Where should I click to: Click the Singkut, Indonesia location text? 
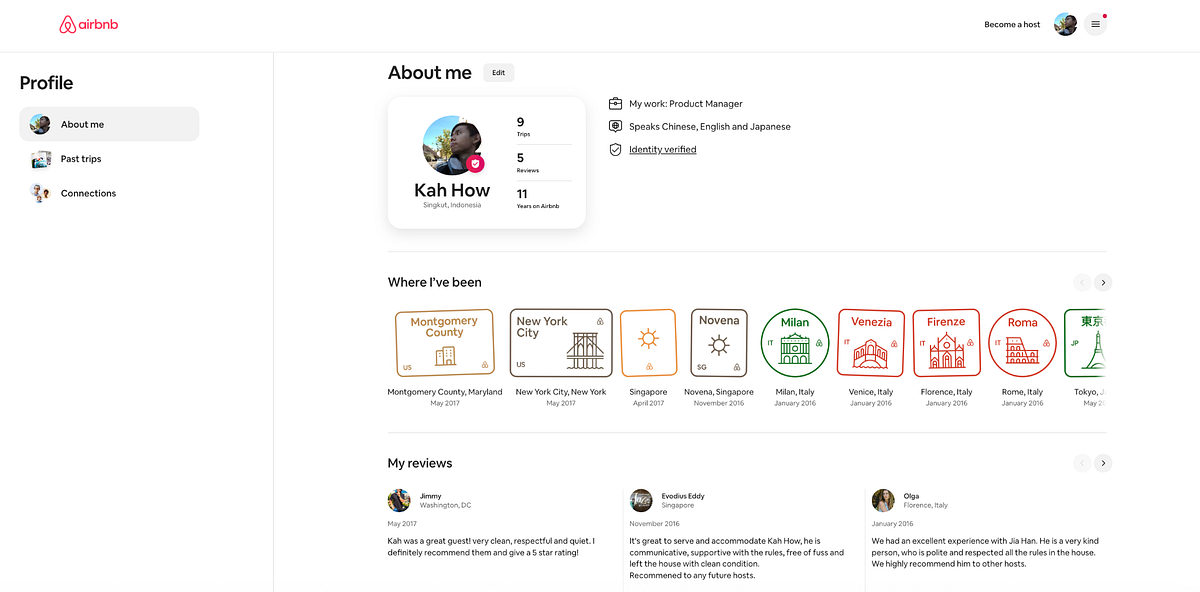click(x=452, y=205)
